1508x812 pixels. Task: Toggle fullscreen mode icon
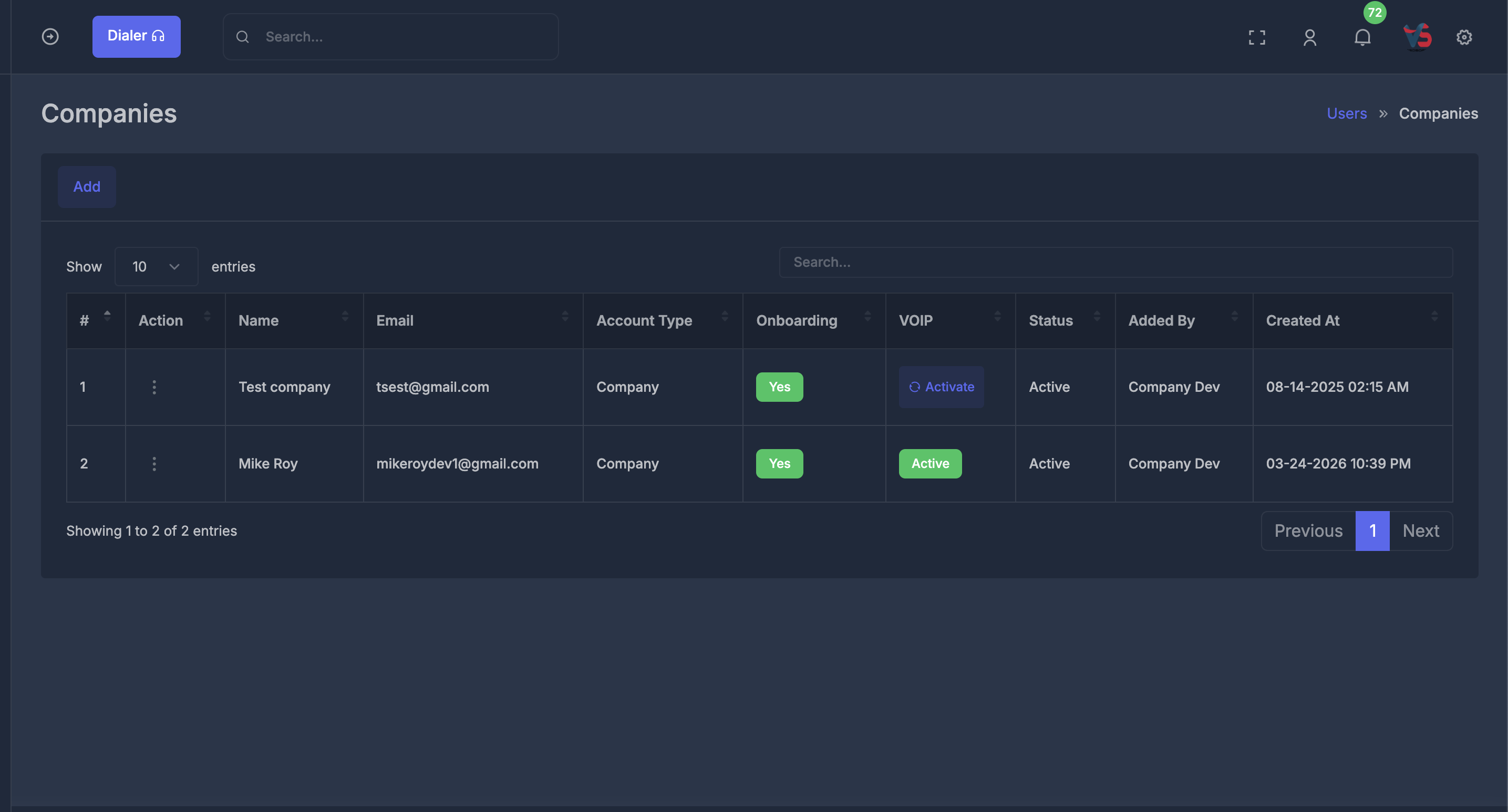click(1257, 37)
